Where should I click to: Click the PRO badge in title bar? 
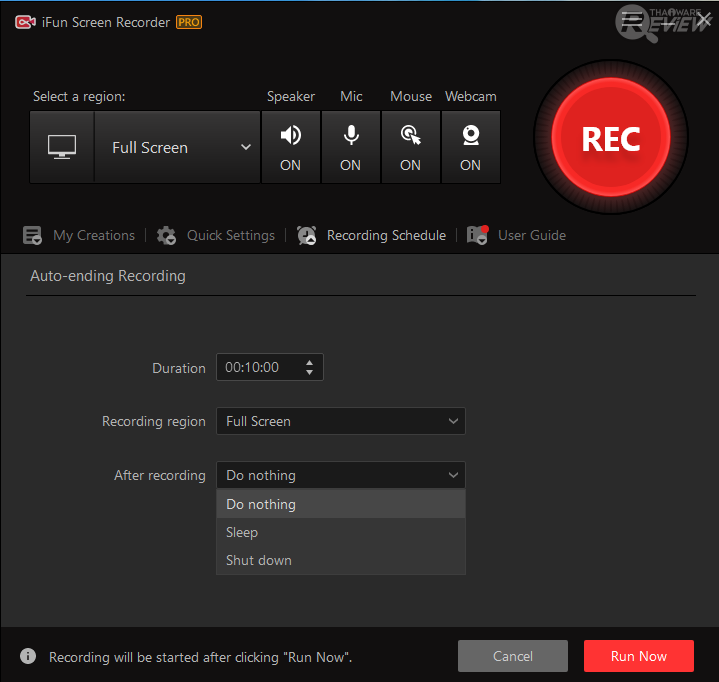189,22
